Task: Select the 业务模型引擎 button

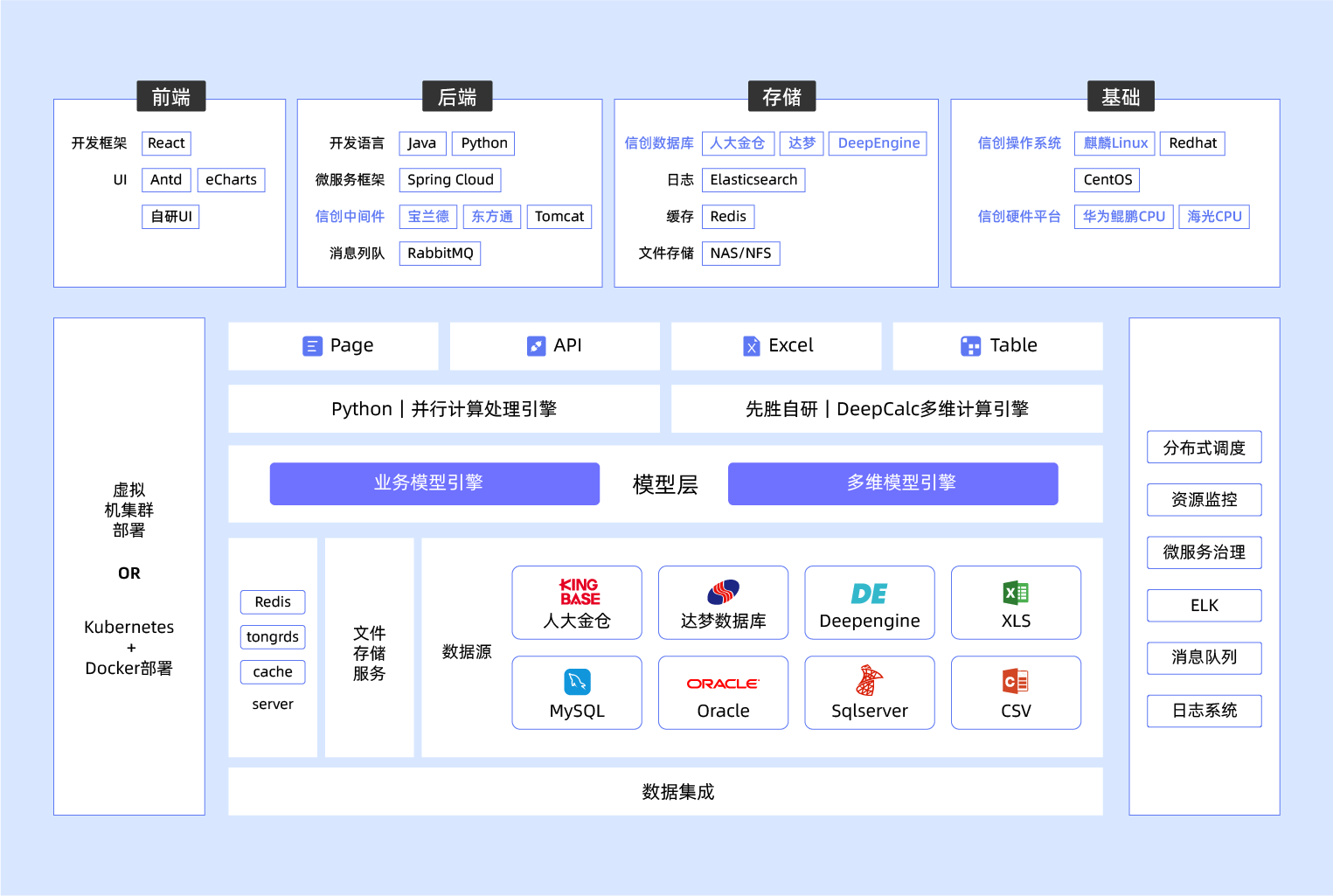Action: [434, 483]
